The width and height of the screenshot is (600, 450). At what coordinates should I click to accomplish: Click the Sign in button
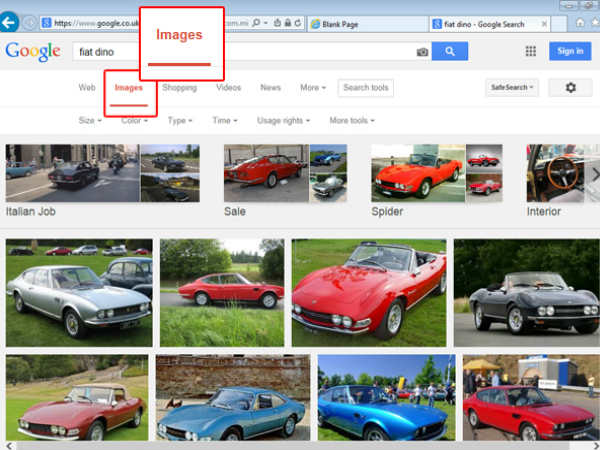[570, 51]
